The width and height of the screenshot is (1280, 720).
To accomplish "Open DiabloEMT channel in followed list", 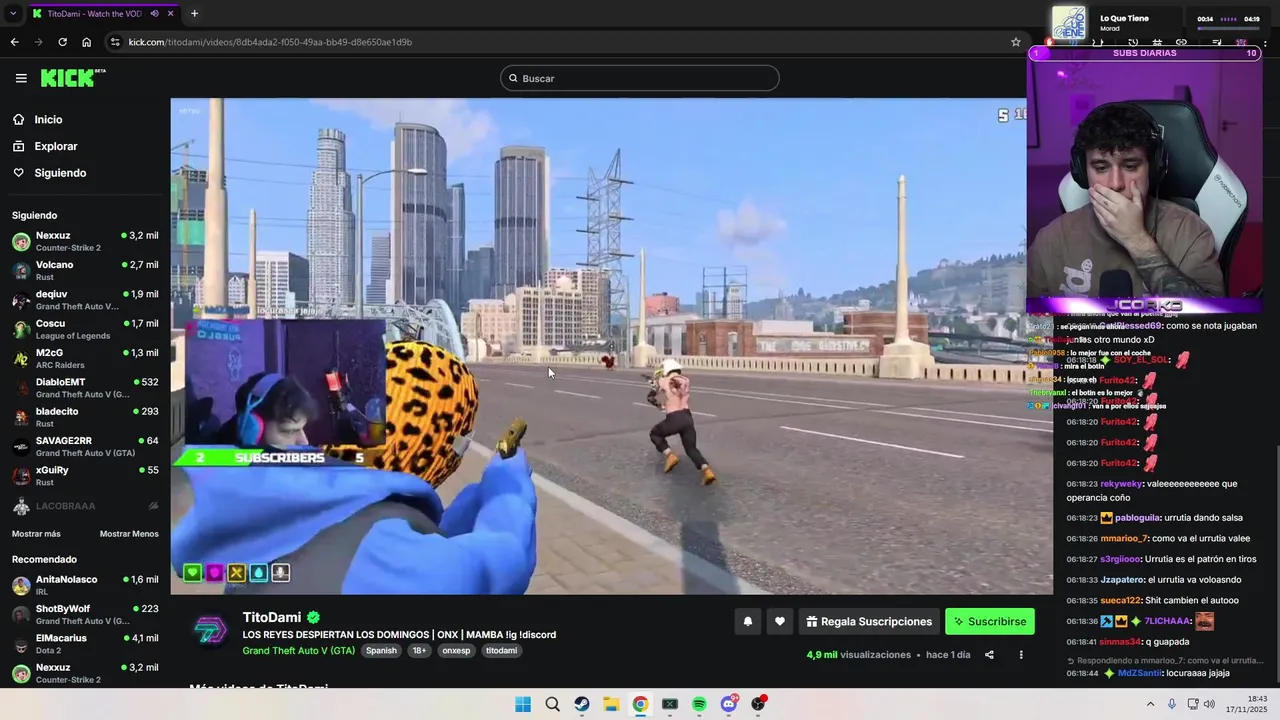I will click(85, 388).
